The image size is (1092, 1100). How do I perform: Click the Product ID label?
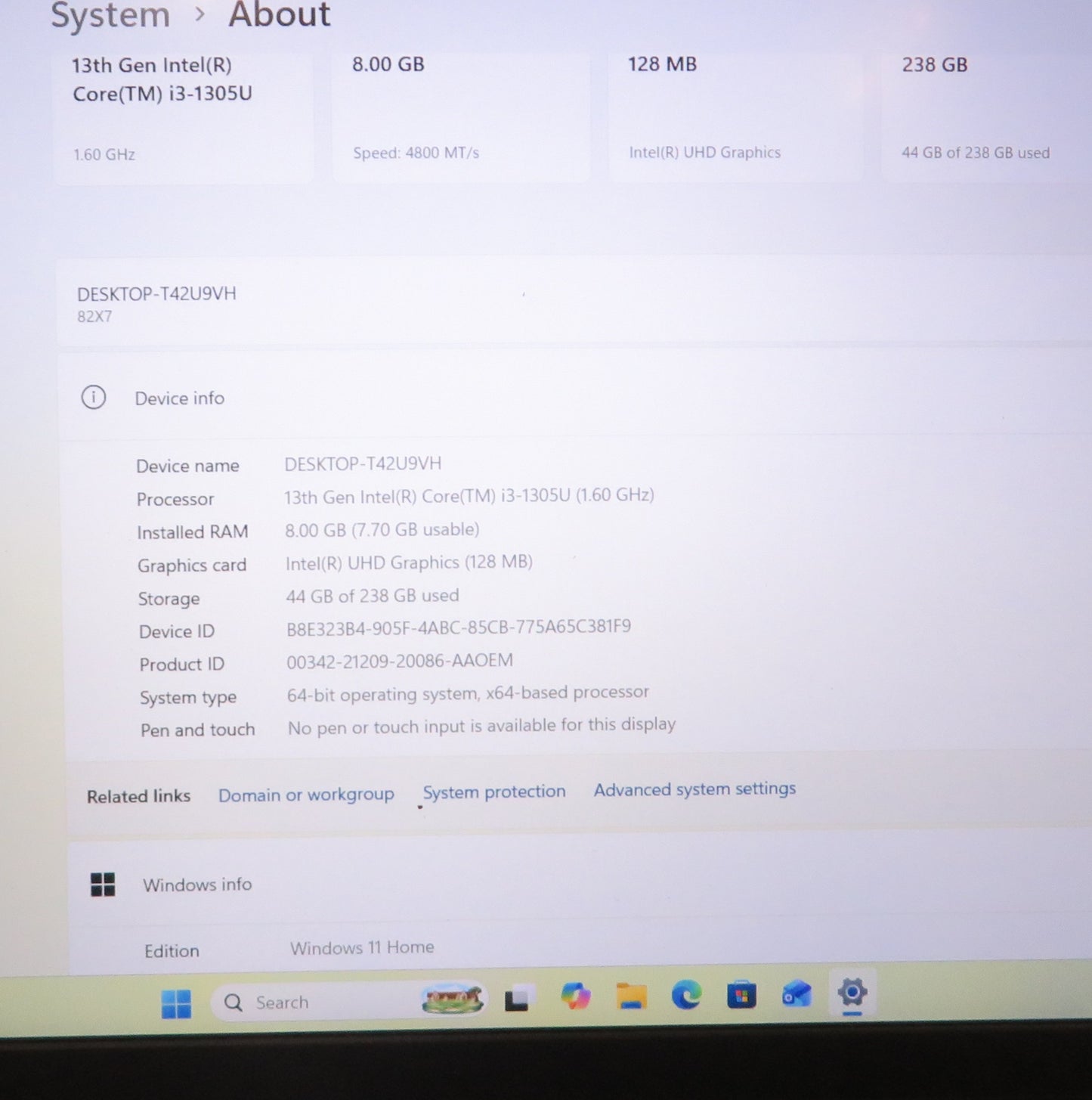tap(182, 665)
